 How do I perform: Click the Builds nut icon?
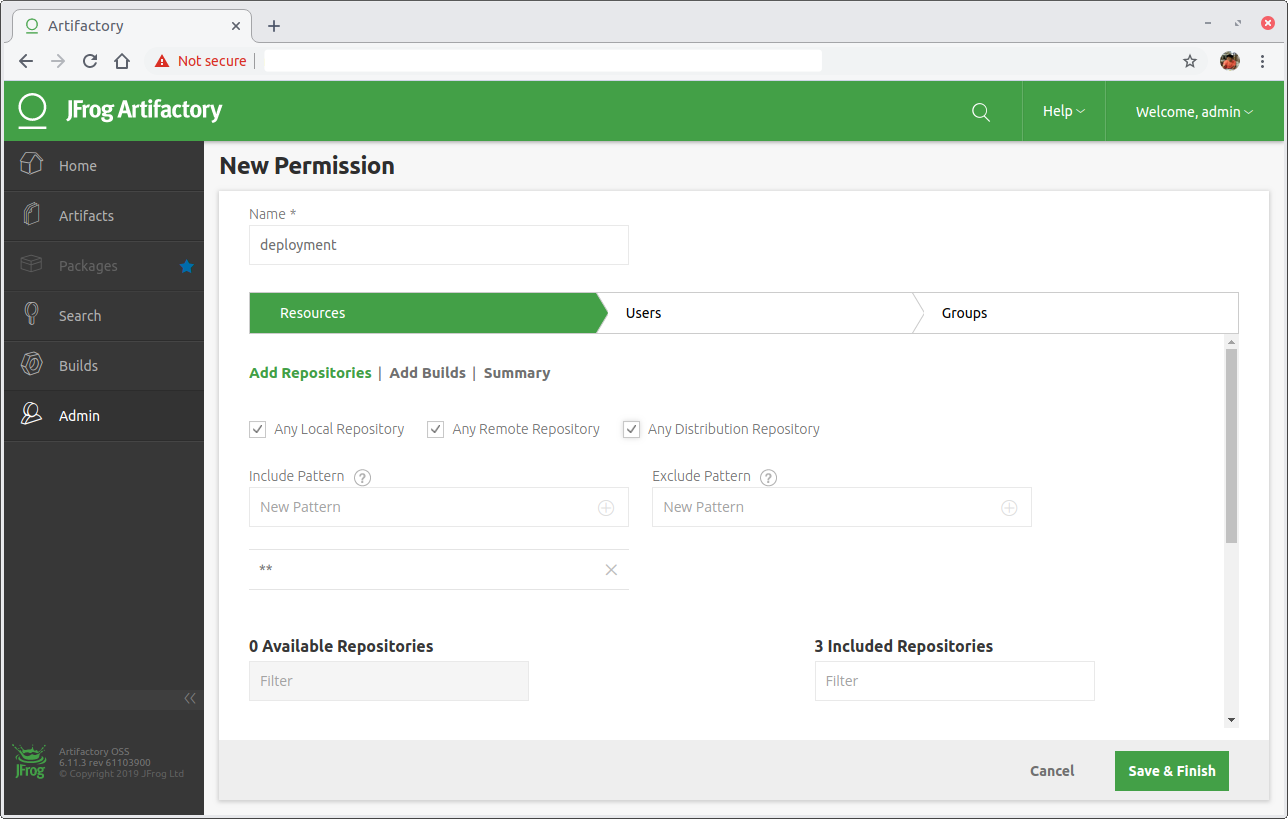(x=31, y=364)
